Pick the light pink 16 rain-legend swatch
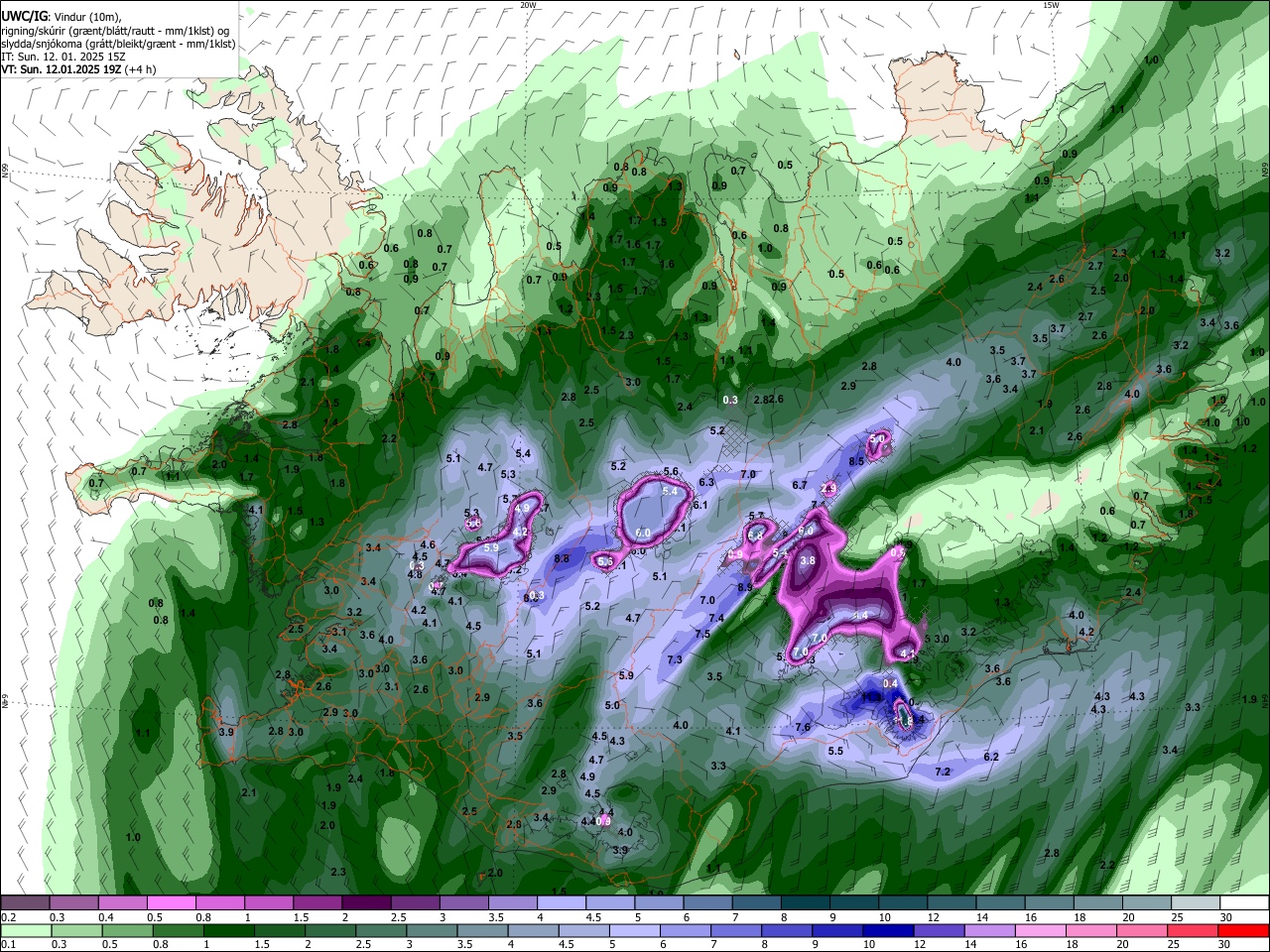 (1041, 931)
